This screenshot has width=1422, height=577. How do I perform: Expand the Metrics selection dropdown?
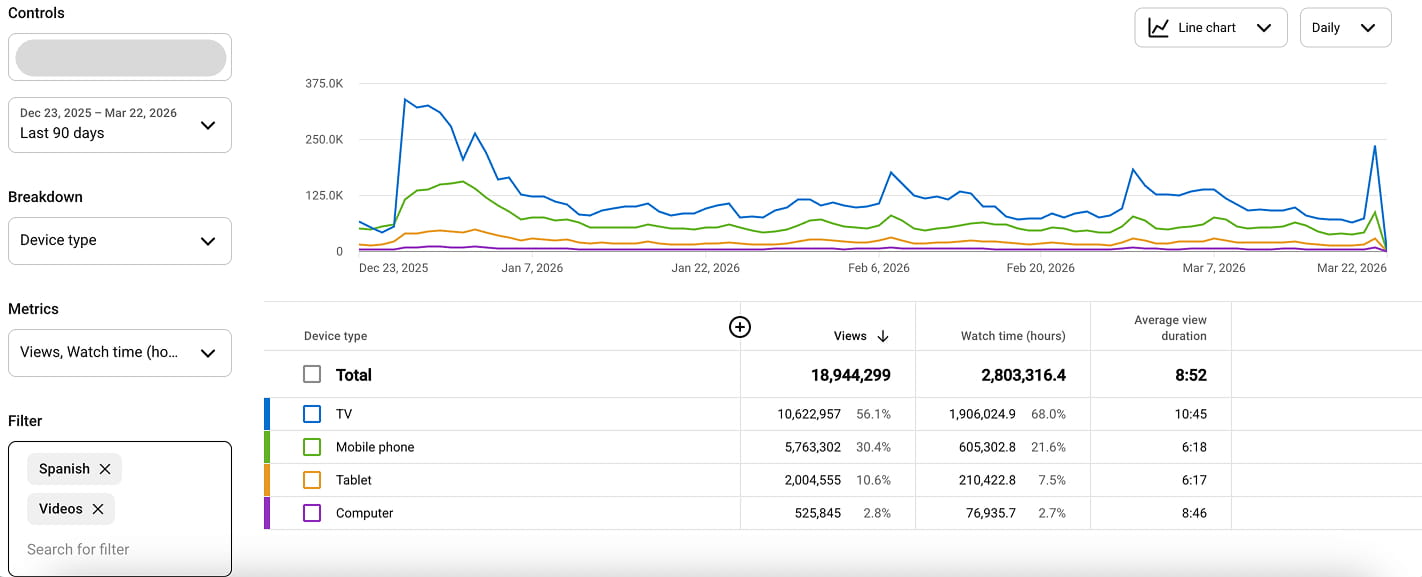pyautogui.click(x=119, y=352)
